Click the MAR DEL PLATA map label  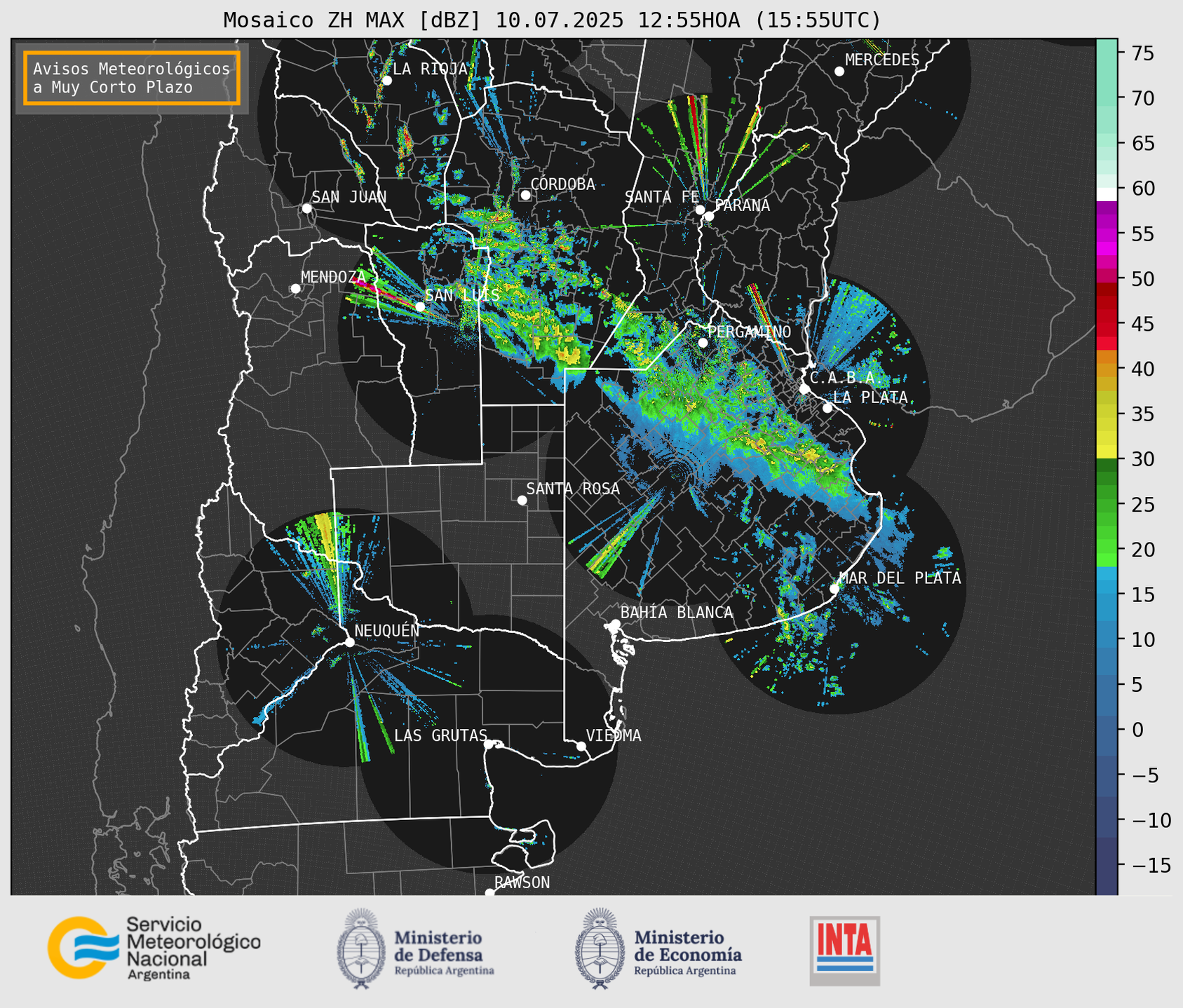click(900, 578)
